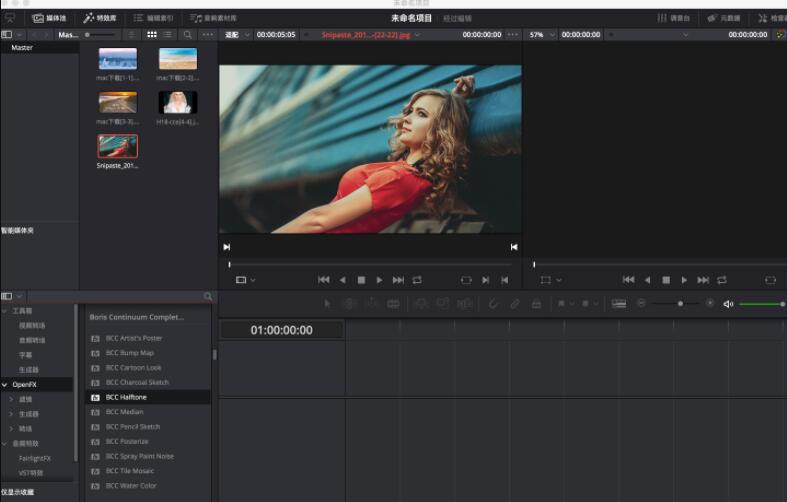
Task: Mark Out point in source viewer
Action: click(504, 280)
